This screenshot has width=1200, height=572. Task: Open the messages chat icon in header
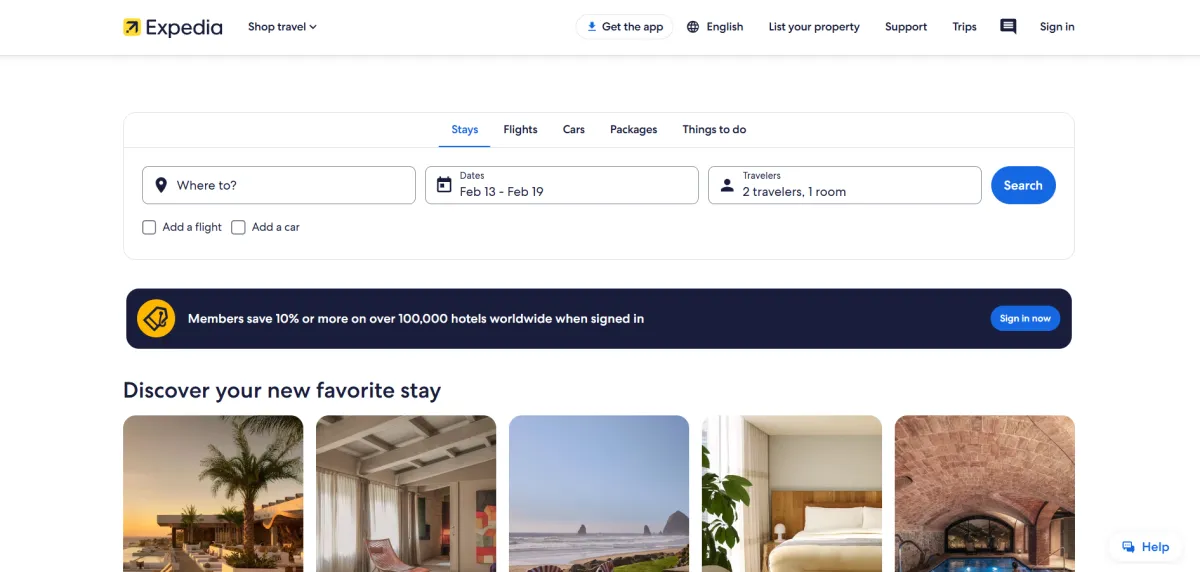pos(1008,27)
